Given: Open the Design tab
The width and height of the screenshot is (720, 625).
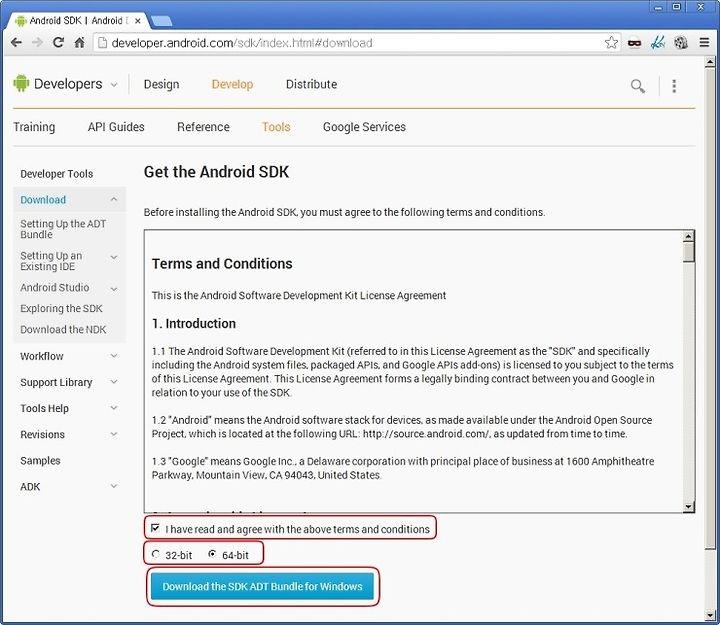Looking at the screenshot, I should pyautogui.click(x=161, y=84).
